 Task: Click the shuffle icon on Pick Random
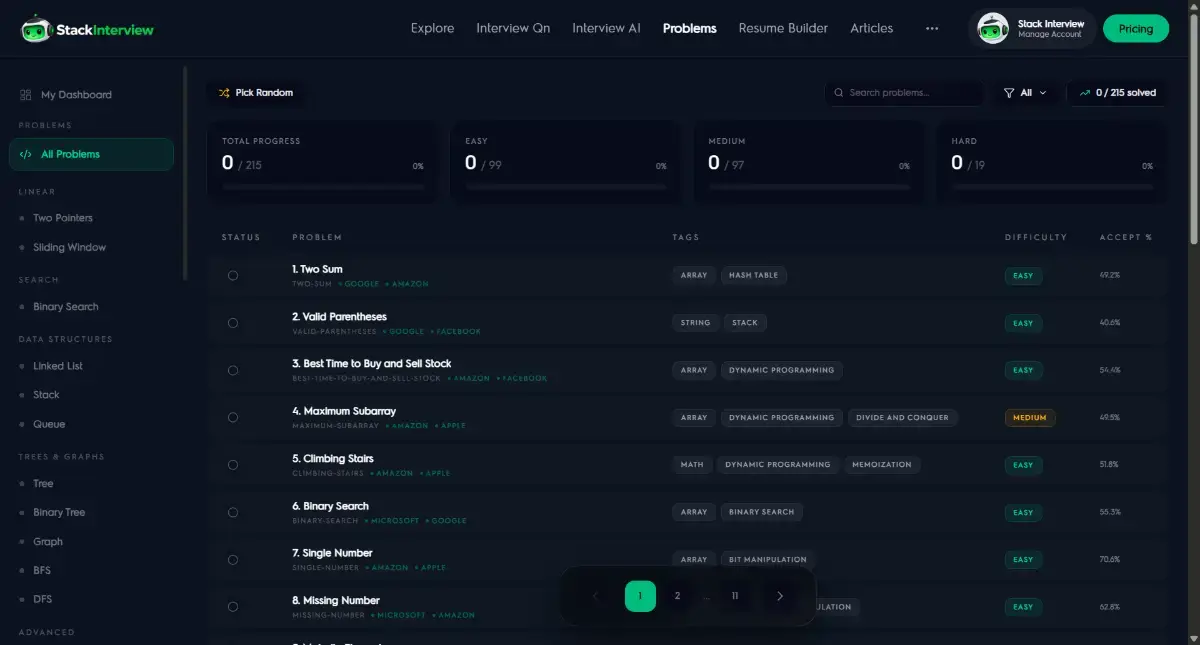pos(224,93)
